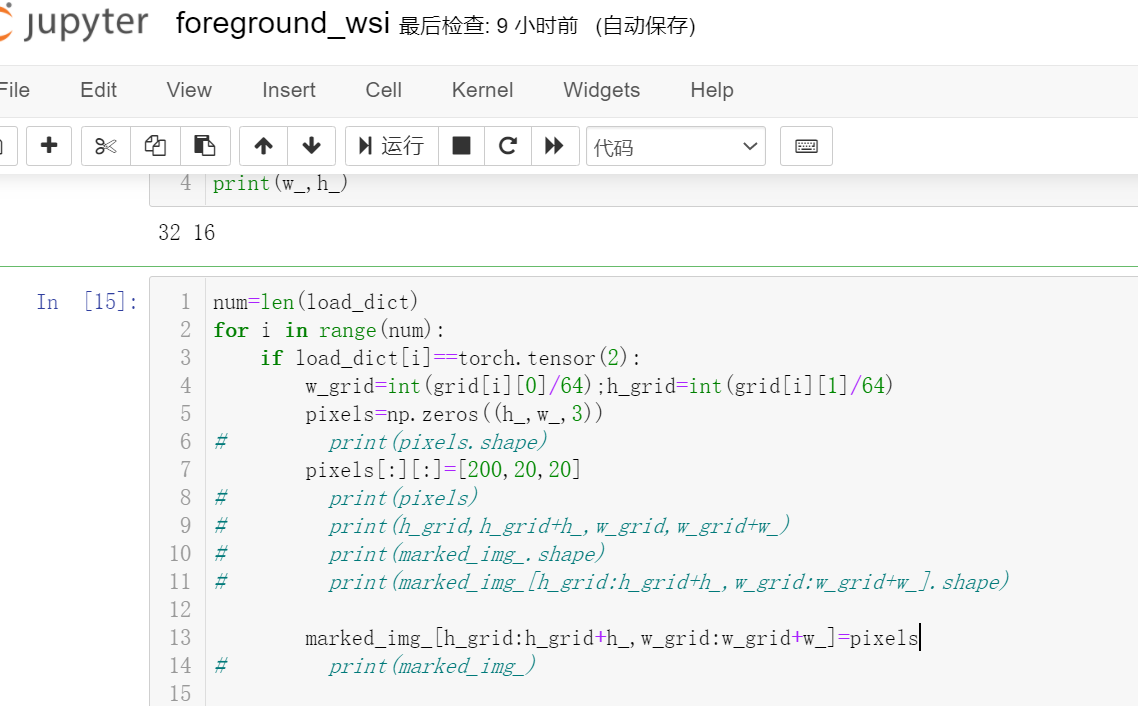Viewport: 1138px width, 706px height.
Task: Move the selected cell up
Action: (262, 145)
